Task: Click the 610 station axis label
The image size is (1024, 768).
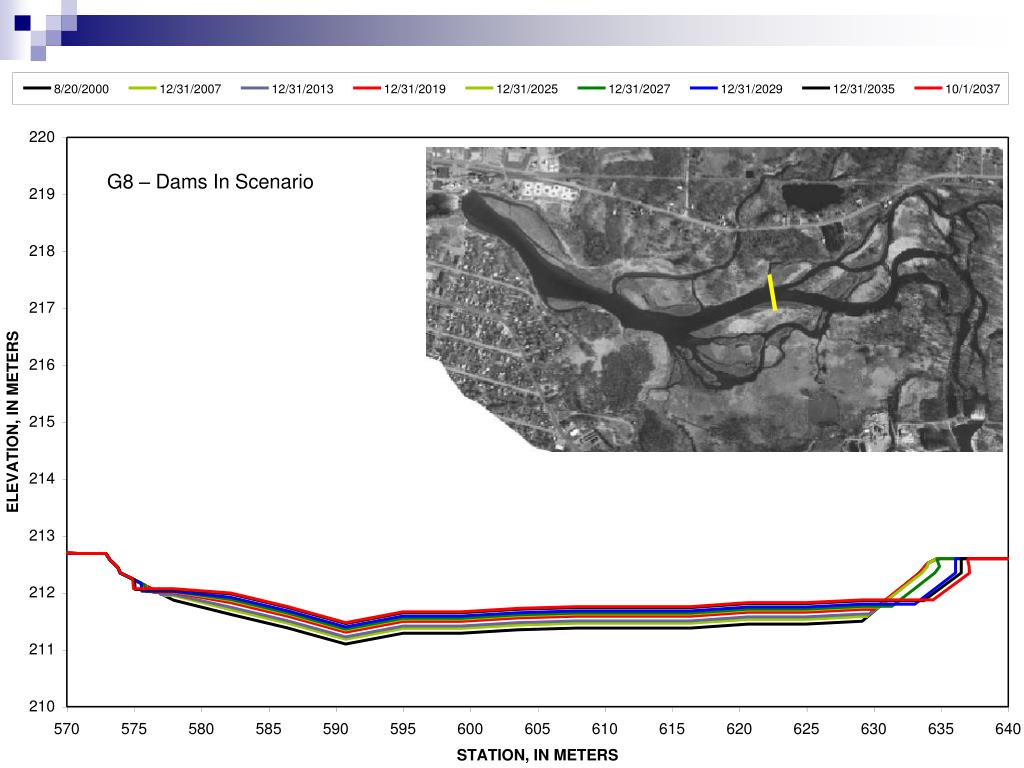Action: [605, 729]
